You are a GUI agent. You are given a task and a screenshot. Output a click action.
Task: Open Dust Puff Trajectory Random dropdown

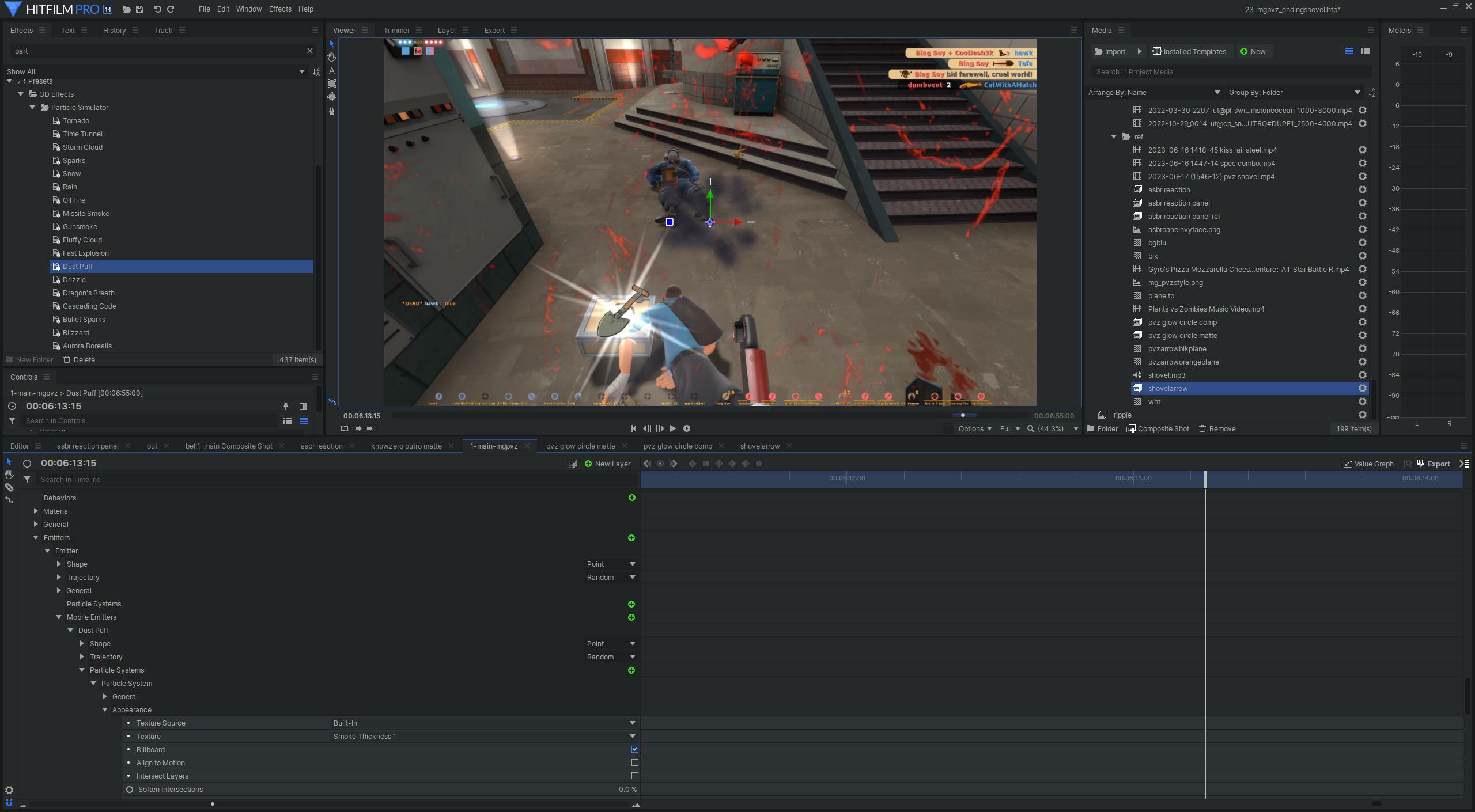point(611,657)
